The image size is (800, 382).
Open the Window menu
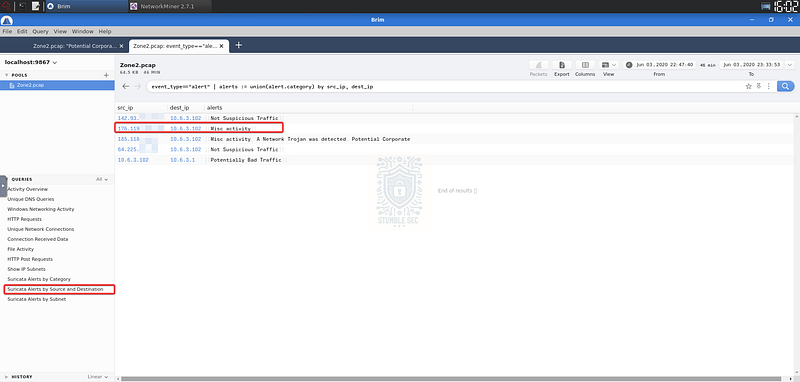coord(83,31)
